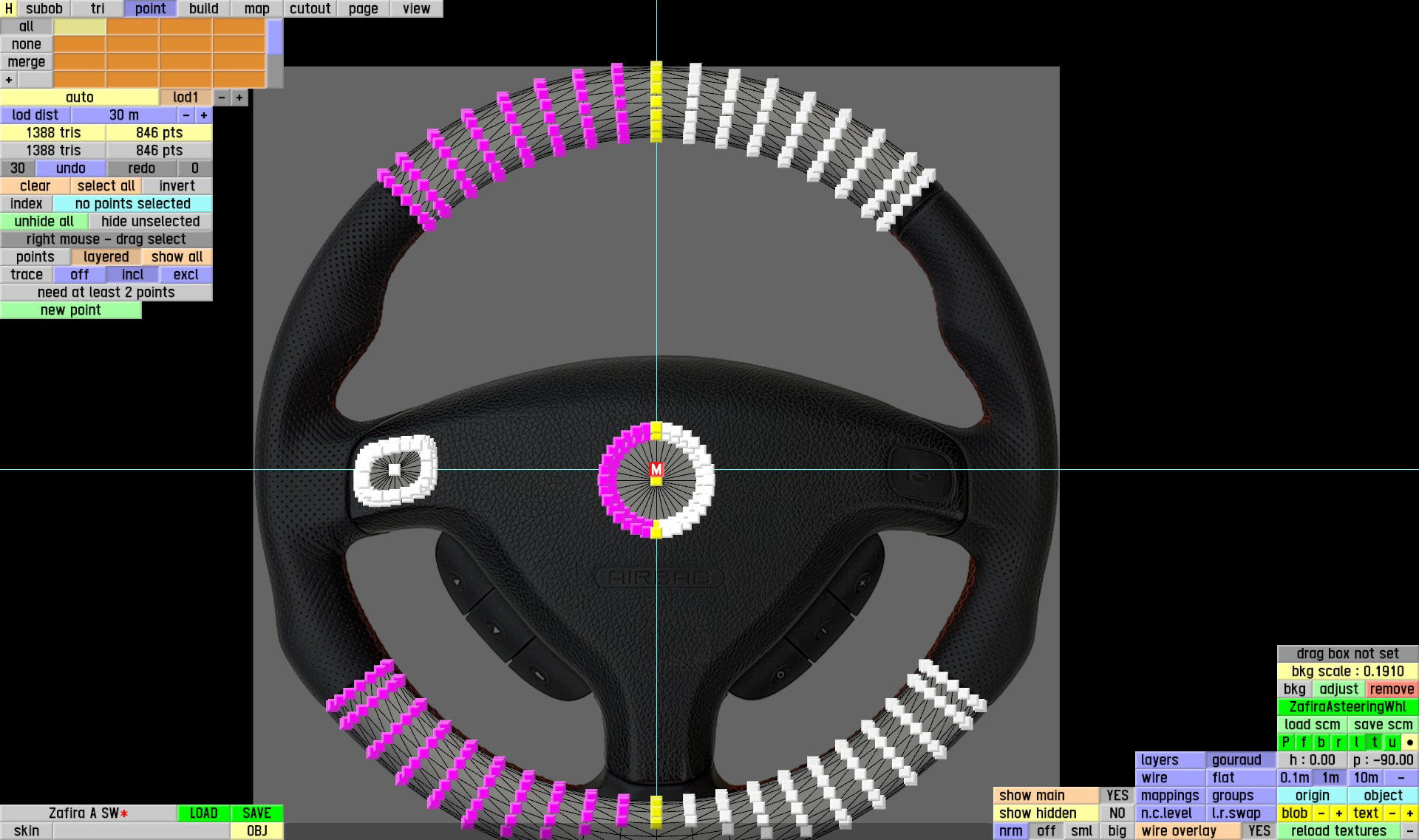Open the build tab

pyautogui.click(x=203, y=9)
